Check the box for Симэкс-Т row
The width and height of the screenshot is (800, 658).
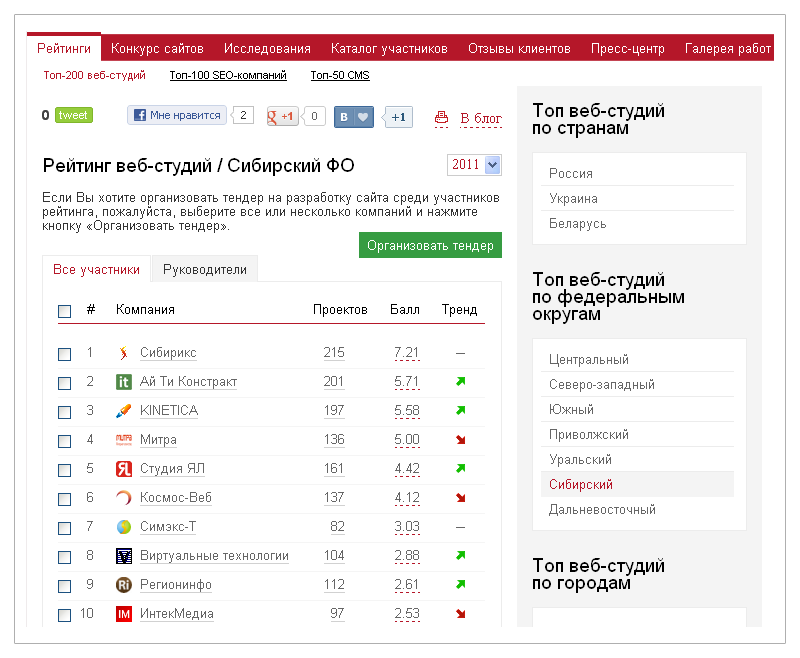[x=64, y=528]
